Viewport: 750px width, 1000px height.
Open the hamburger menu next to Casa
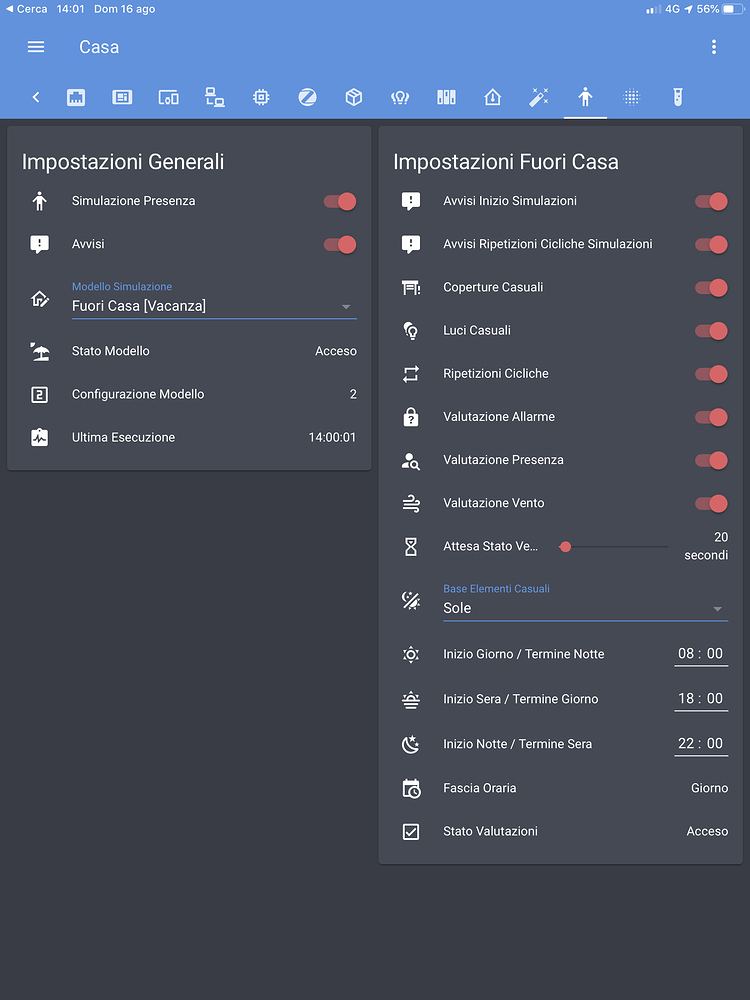point(35,46)
